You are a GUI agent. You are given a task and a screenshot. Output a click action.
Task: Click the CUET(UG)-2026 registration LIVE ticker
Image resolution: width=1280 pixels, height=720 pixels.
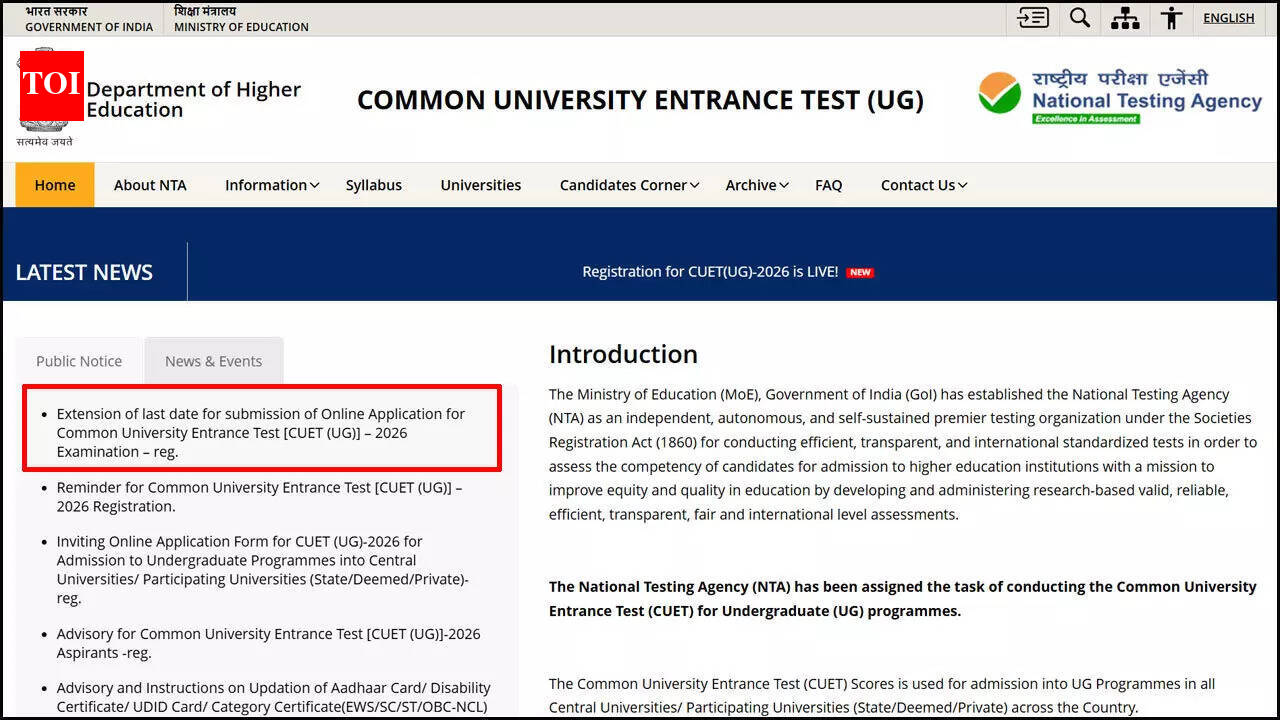(710, 271)
